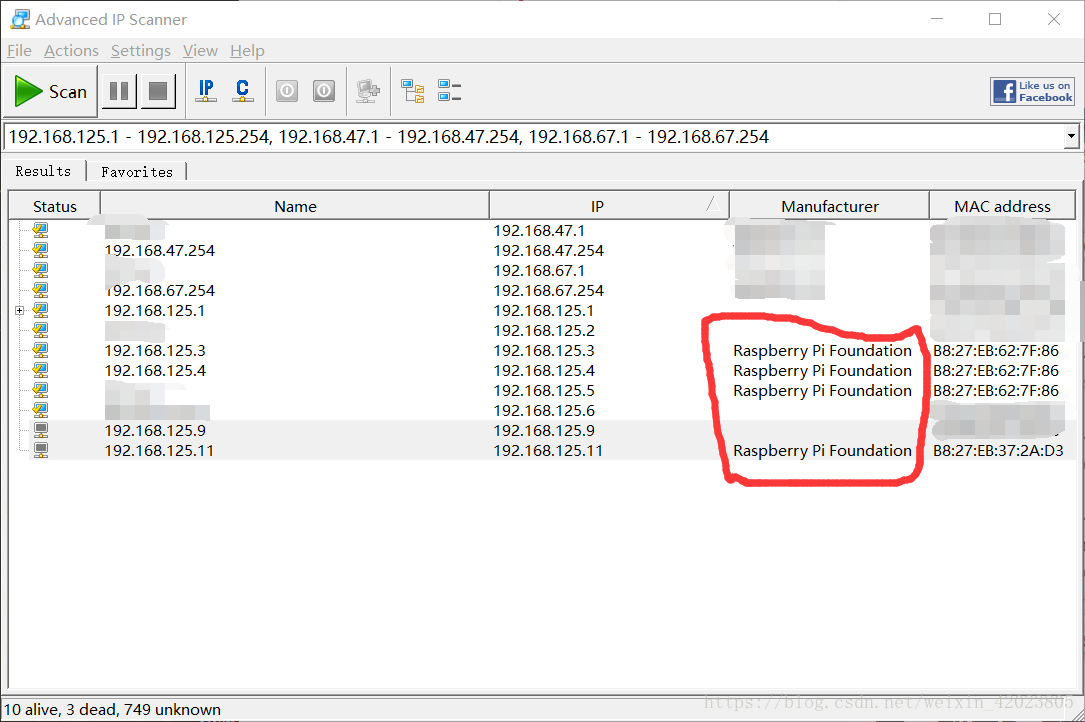This screenshot has height=722, width=1085.
Task: Click status icon of 192.168.125.6 row
Action: [41, 410]
